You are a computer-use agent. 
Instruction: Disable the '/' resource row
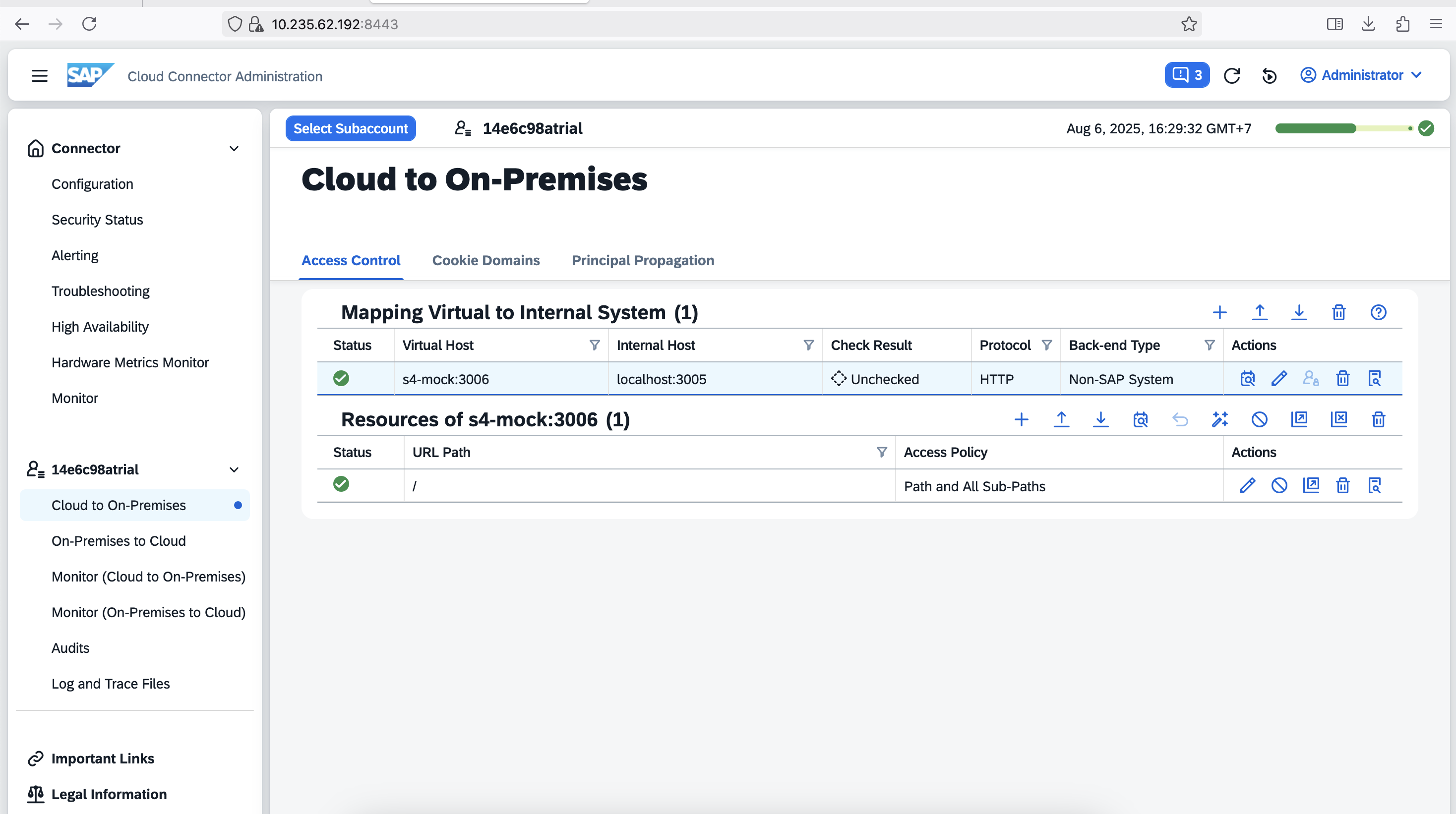point(1279,486)
